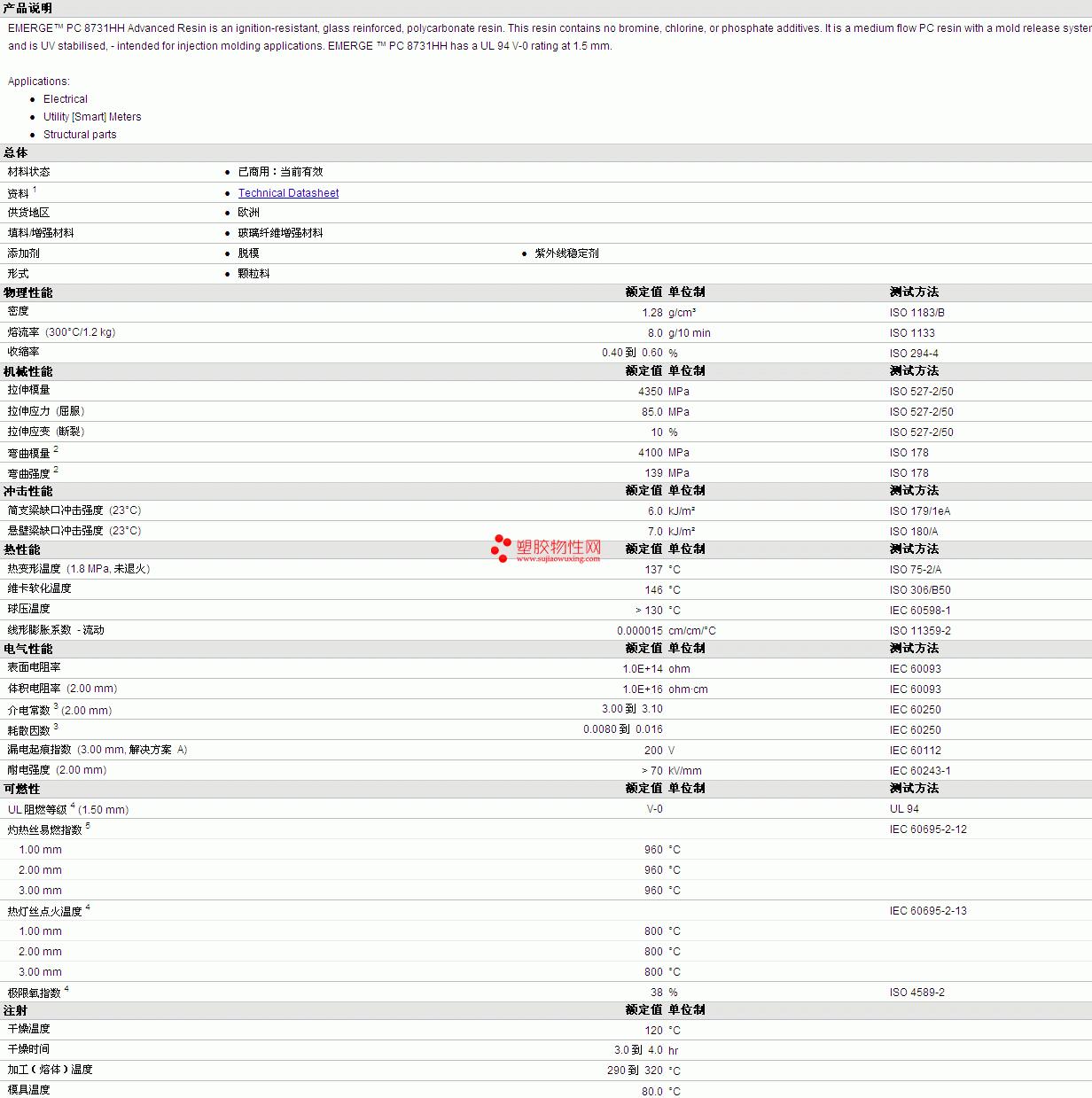Screen dimensions: 1092x1098
Task: Select the "熔流率 (300°C/1.2 kg)" label
Action: point(62,332)
